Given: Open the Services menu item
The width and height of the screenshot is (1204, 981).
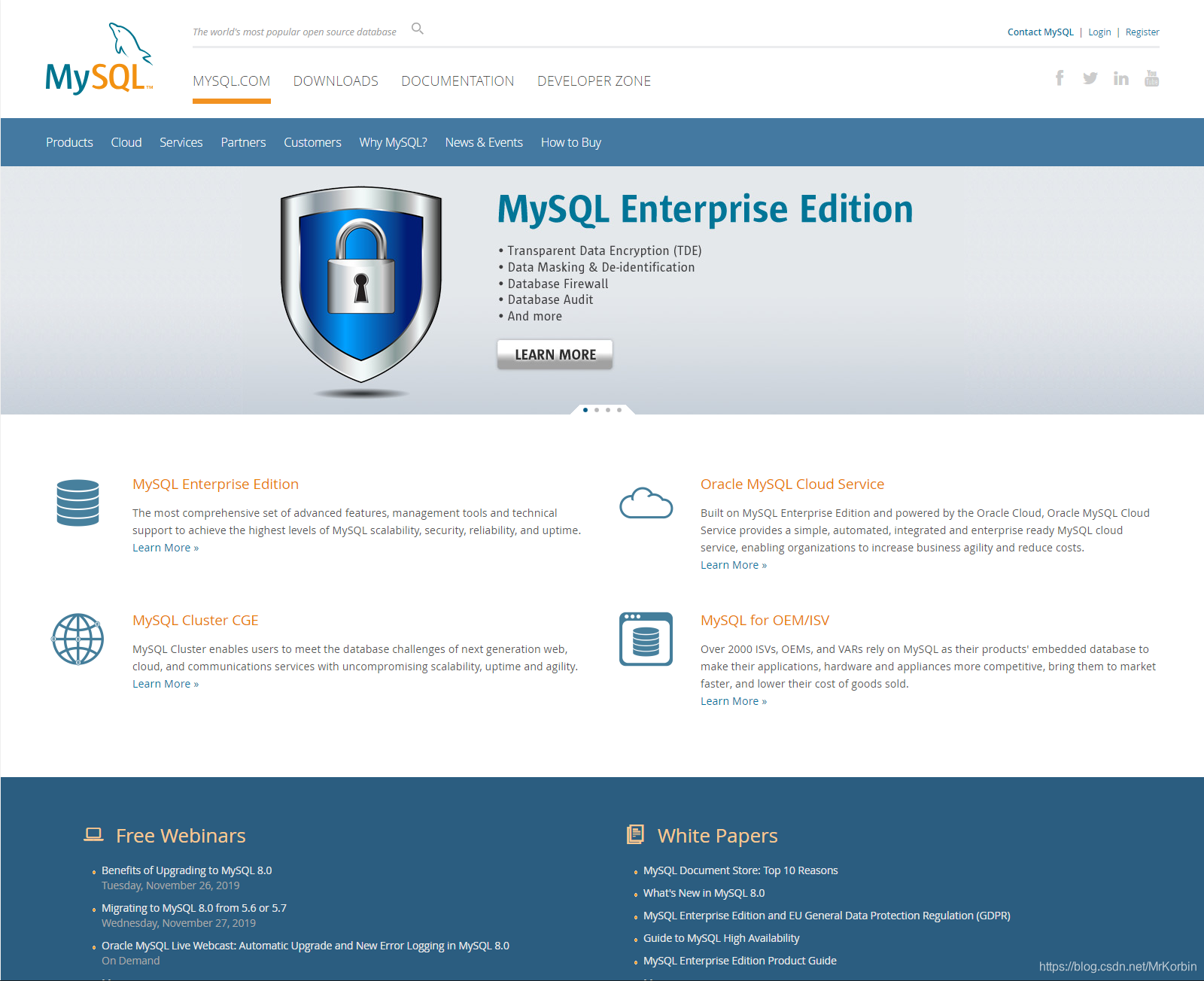Looking at the screenshot, I should coord(181,142).
